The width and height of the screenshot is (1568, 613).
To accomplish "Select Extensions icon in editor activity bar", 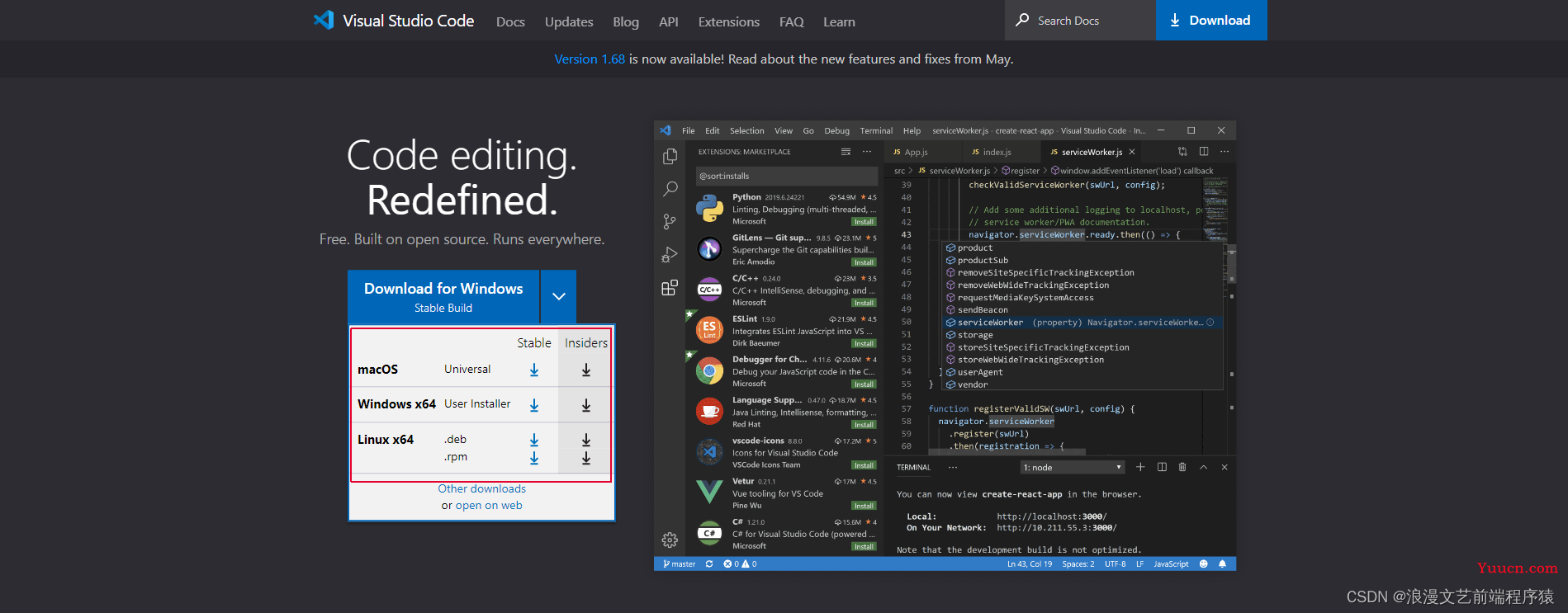I will click(670, 287).
